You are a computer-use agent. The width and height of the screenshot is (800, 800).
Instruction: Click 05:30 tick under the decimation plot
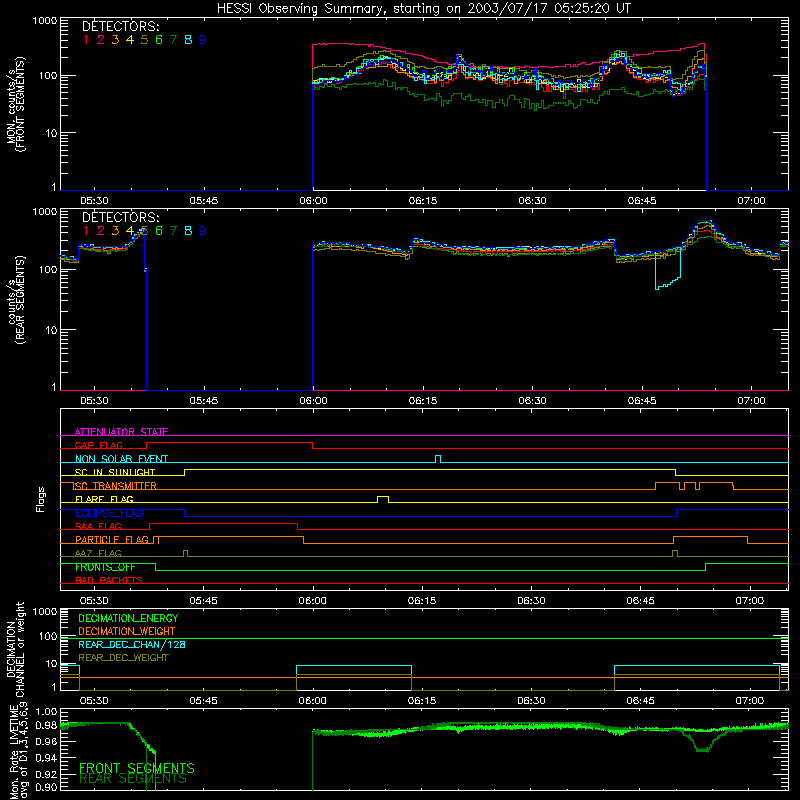(x=94, y=701)
